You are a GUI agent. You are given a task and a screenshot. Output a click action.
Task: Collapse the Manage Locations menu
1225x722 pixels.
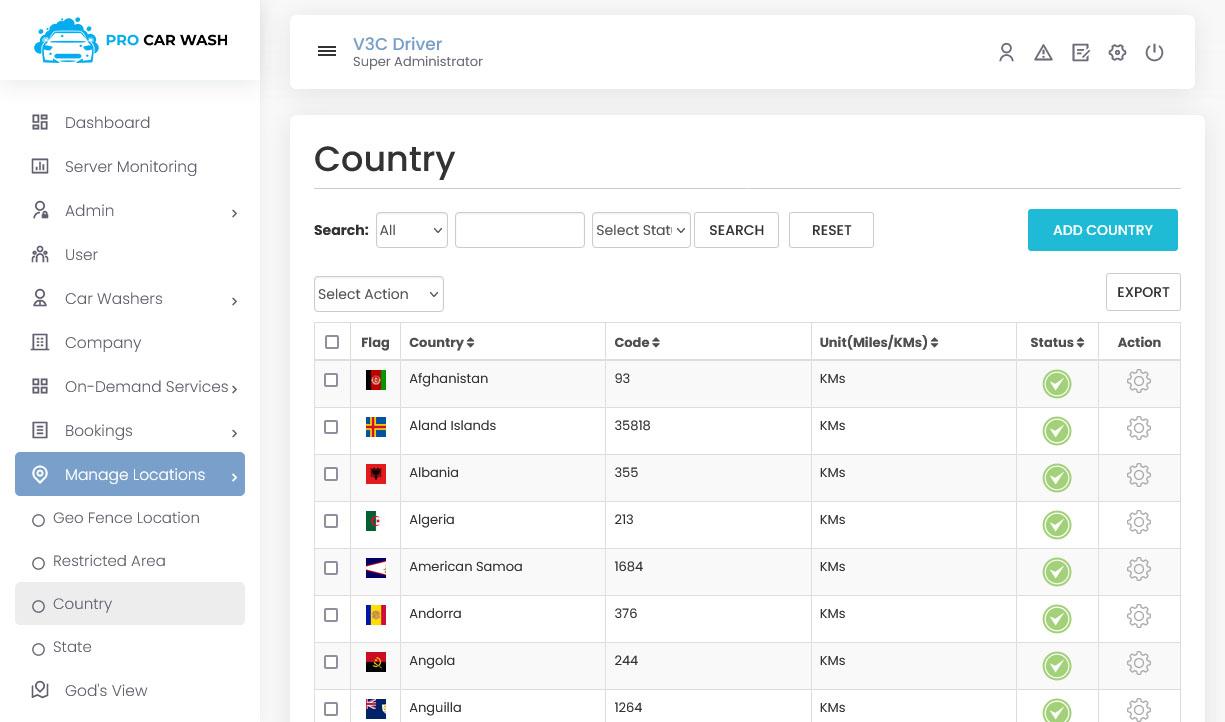pyautogui.click(x=130, y=474)
